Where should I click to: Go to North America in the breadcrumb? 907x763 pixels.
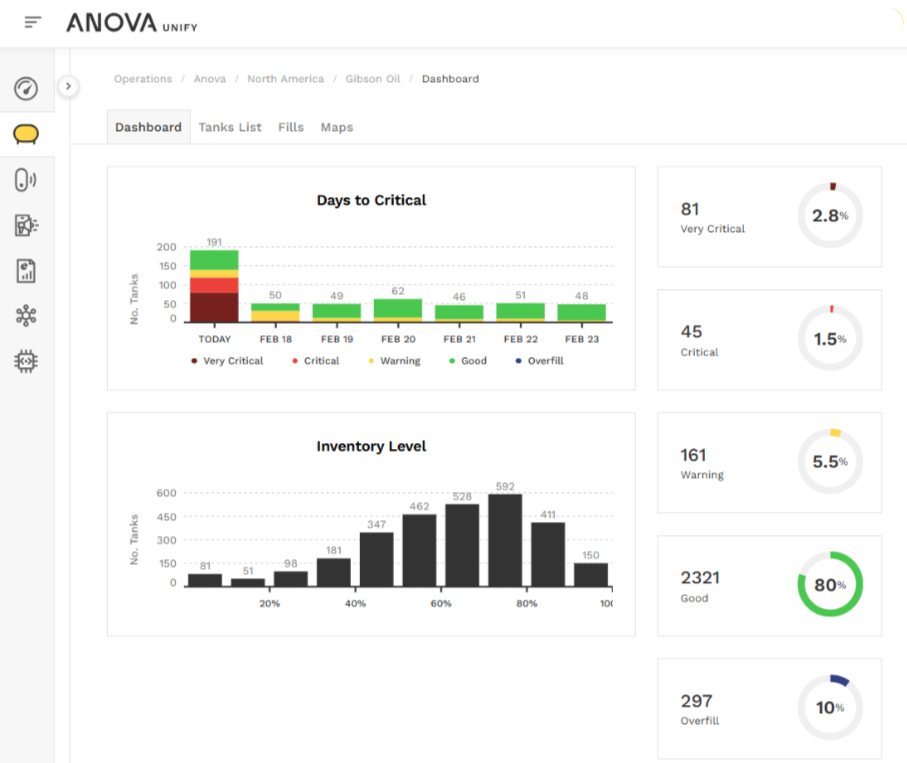[x=286, y=79]
